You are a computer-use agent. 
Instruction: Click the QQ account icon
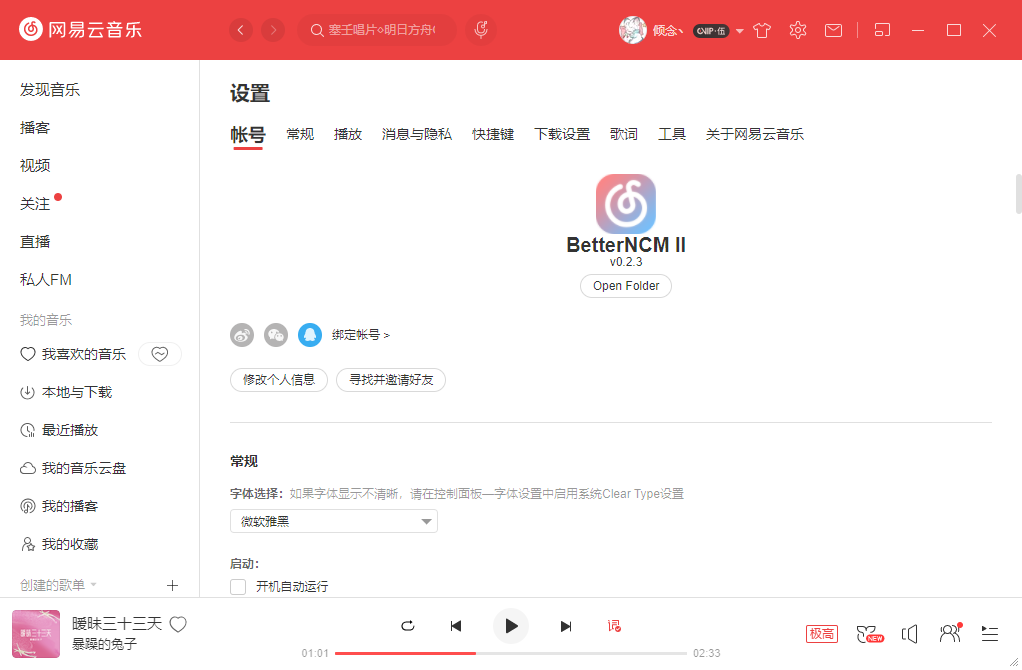pos(310,335)
